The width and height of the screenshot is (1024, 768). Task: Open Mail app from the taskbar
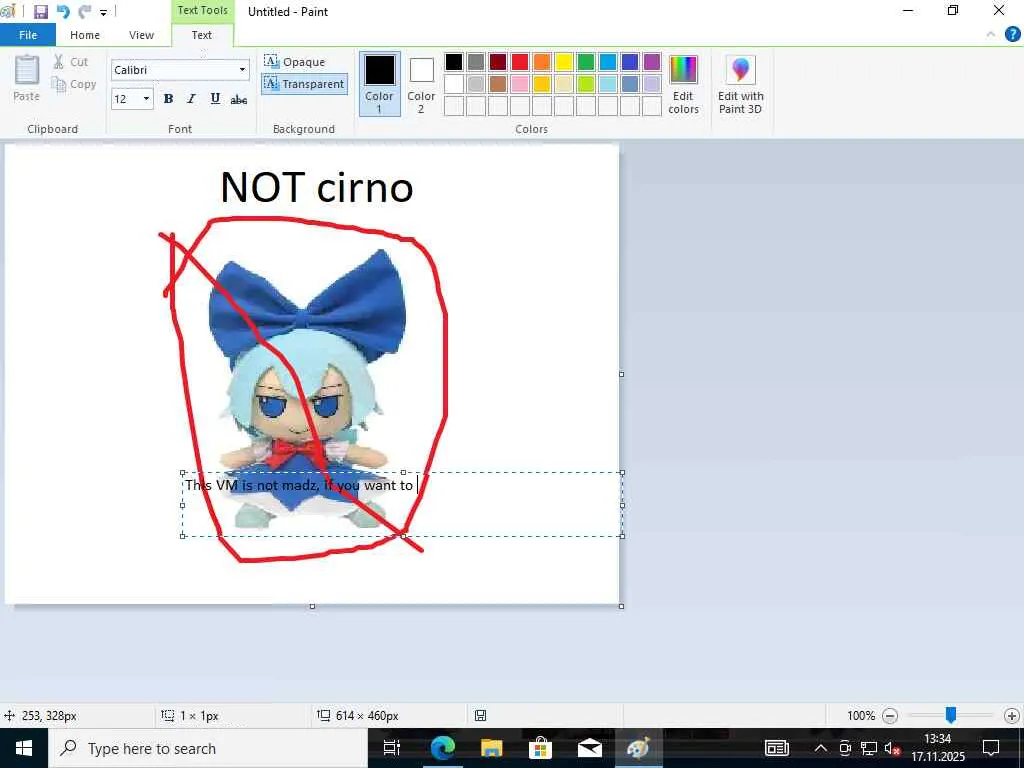coord(590,748)
